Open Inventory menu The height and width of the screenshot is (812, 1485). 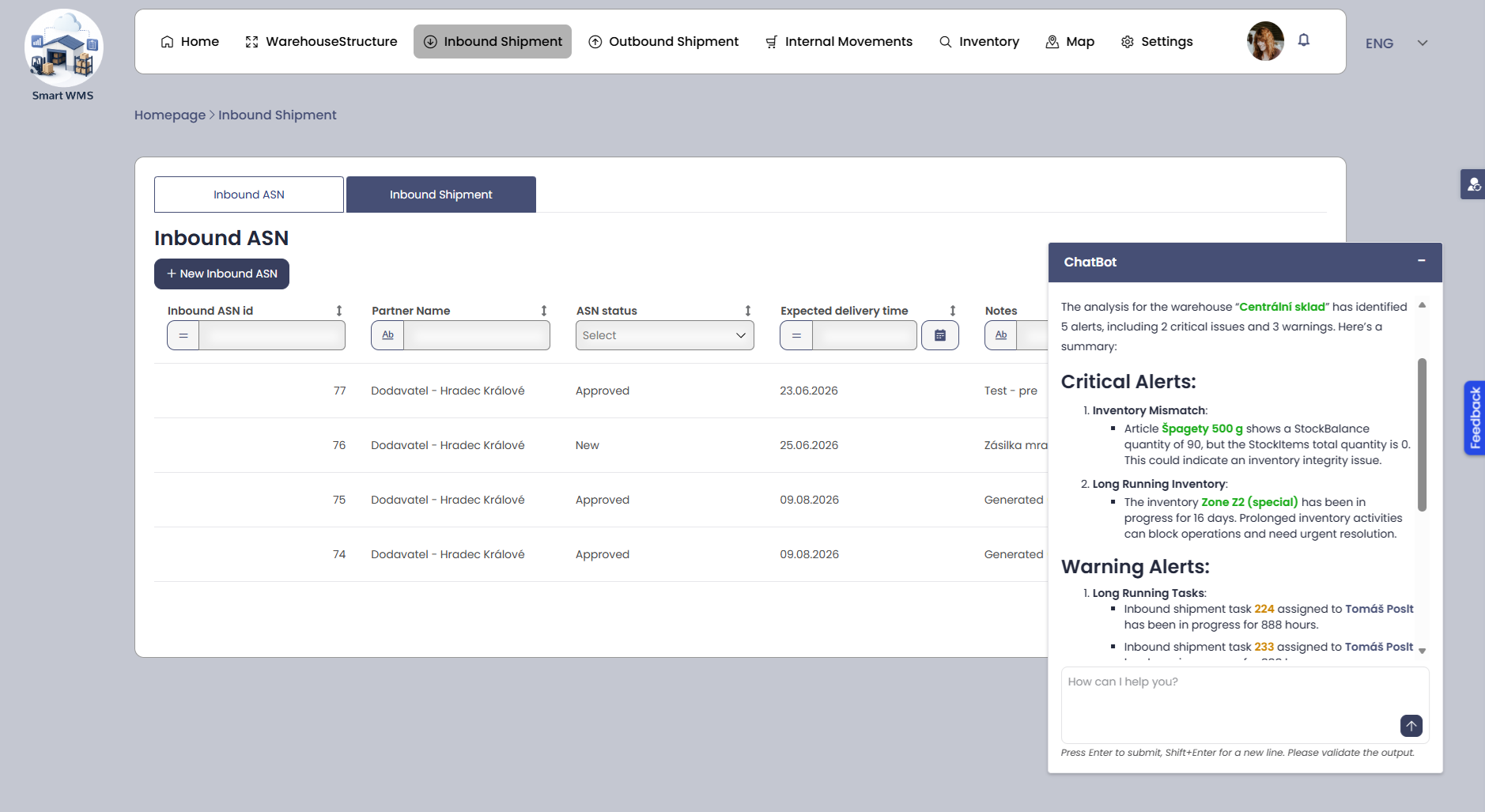click(x=979, y=41)
